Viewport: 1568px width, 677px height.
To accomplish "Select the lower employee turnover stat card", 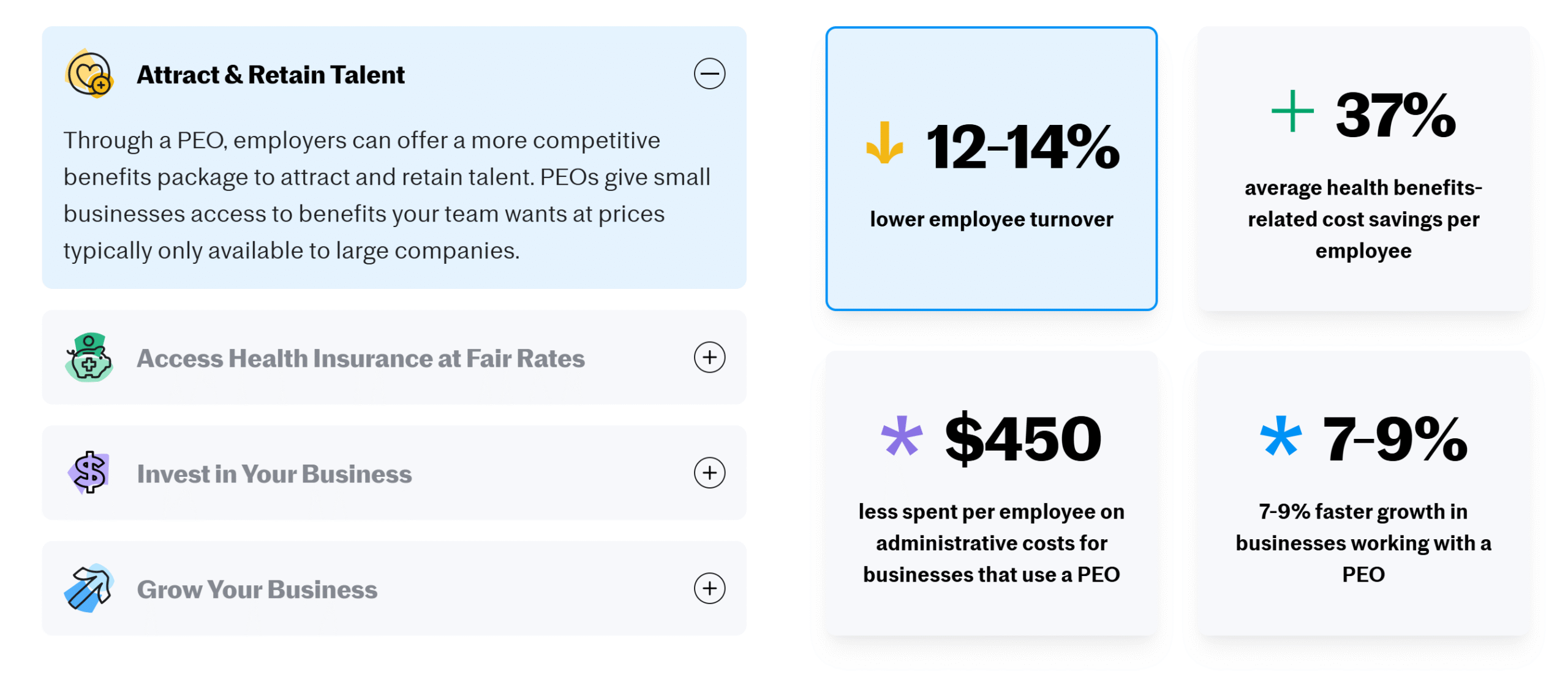I will (x=991, y=168).
